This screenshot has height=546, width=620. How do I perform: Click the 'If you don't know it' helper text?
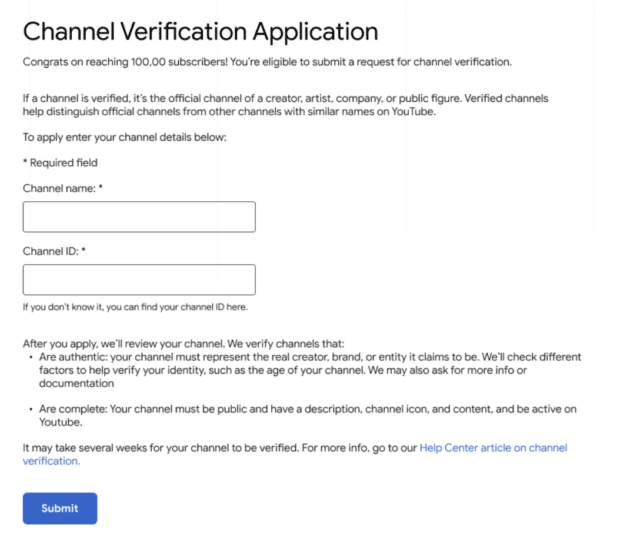click(x=135, y=307)
